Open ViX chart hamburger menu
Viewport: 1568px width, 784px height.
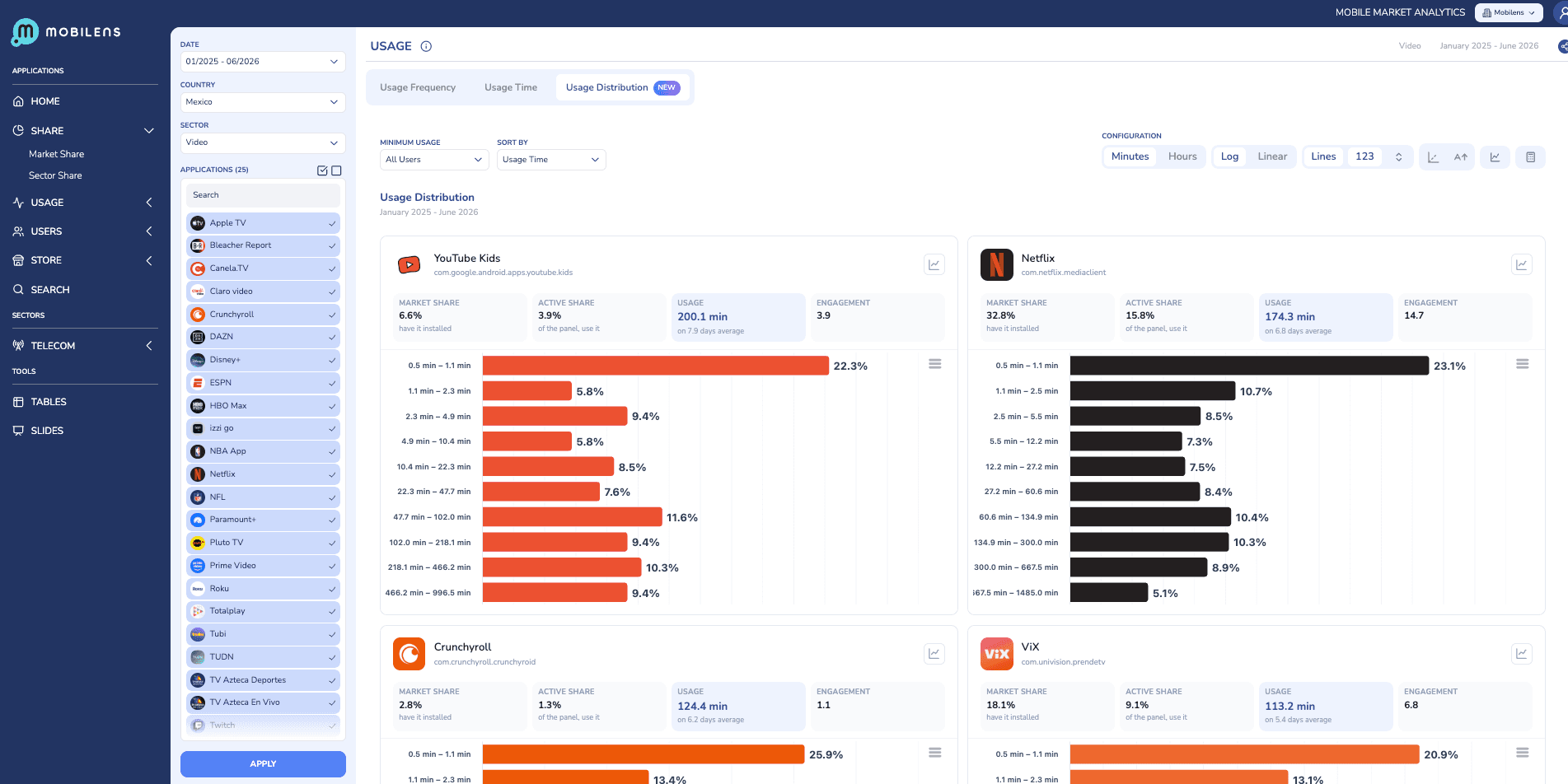point(1522,753)
